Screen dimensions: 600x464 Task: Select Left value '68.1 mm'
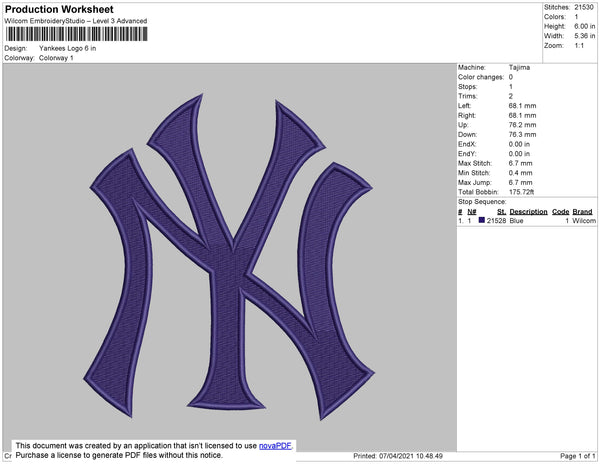click(522, 106)
